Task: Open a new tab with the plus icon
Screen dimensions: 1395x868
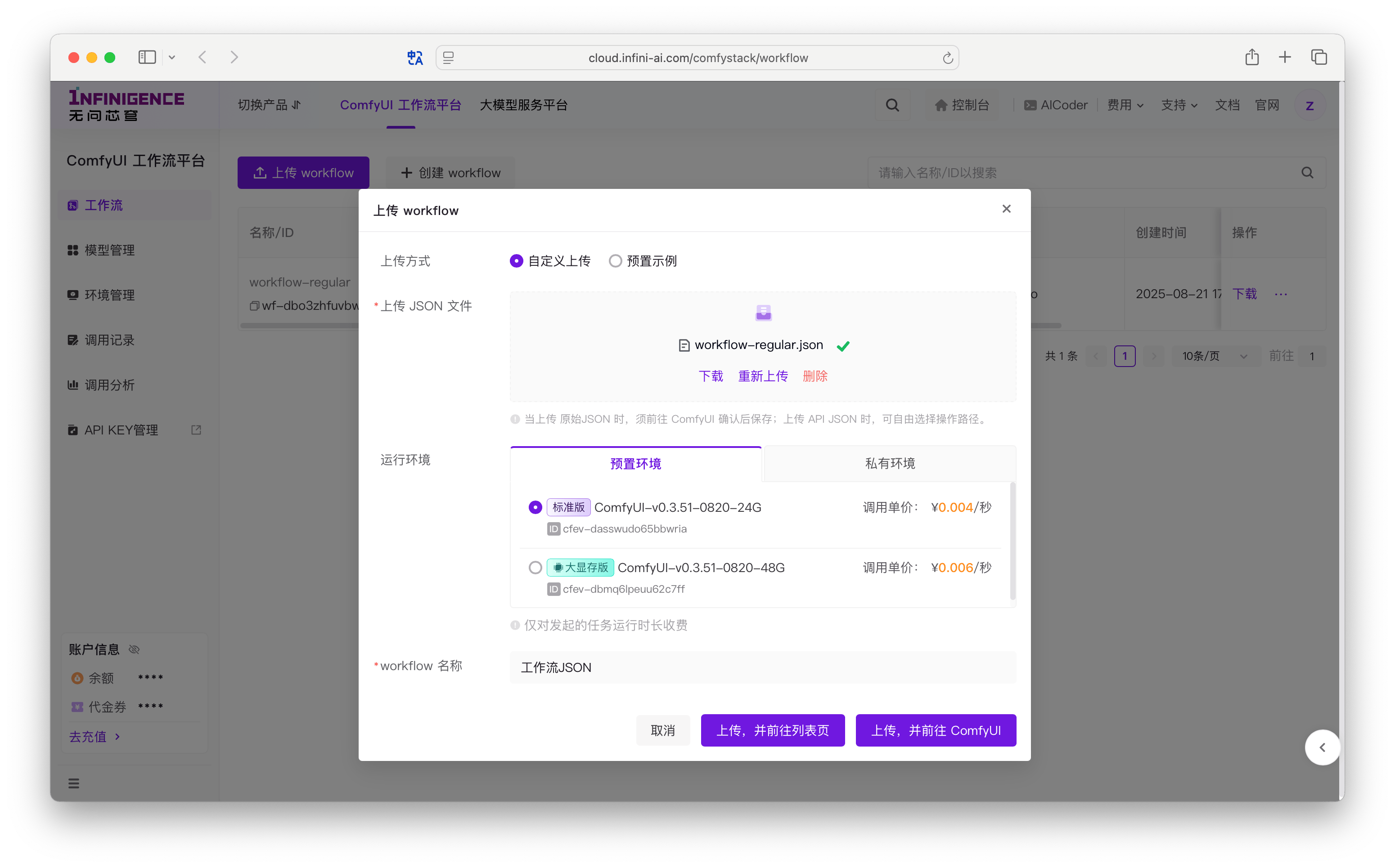Action: tap(1285, 57)
